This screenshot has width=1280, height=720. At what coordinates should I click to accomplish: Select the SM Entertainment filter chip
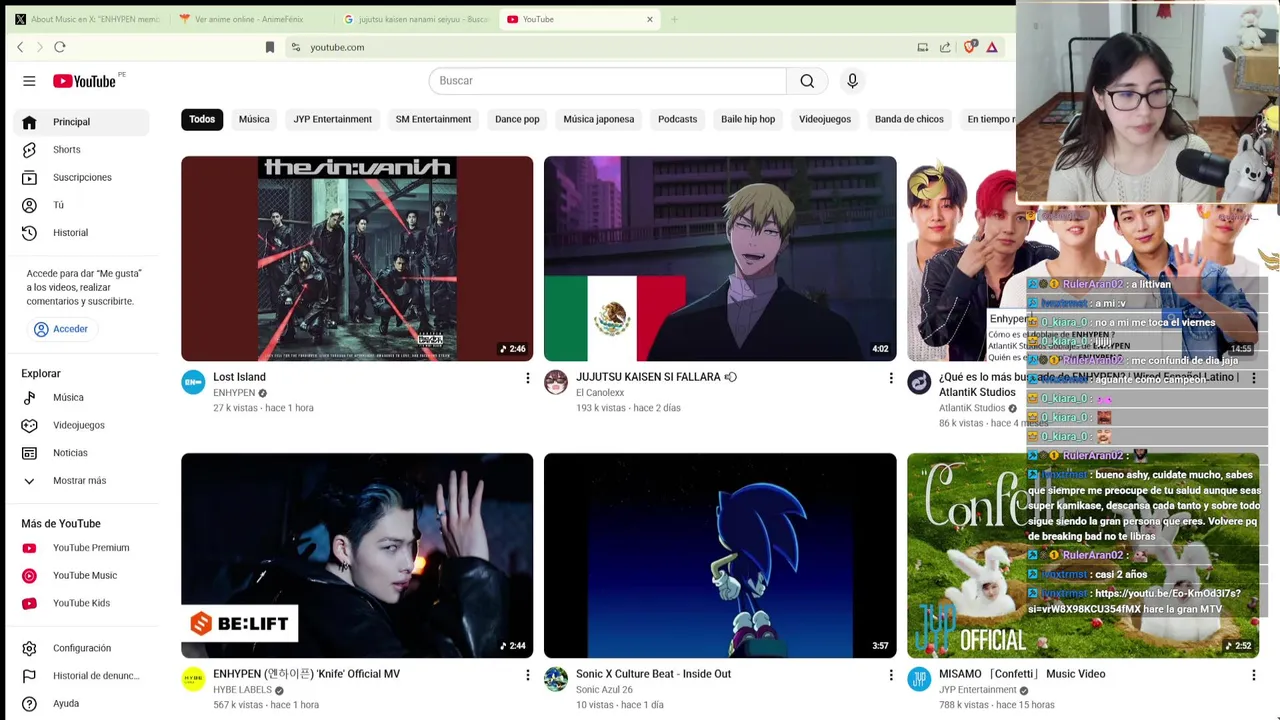point(433,119)
